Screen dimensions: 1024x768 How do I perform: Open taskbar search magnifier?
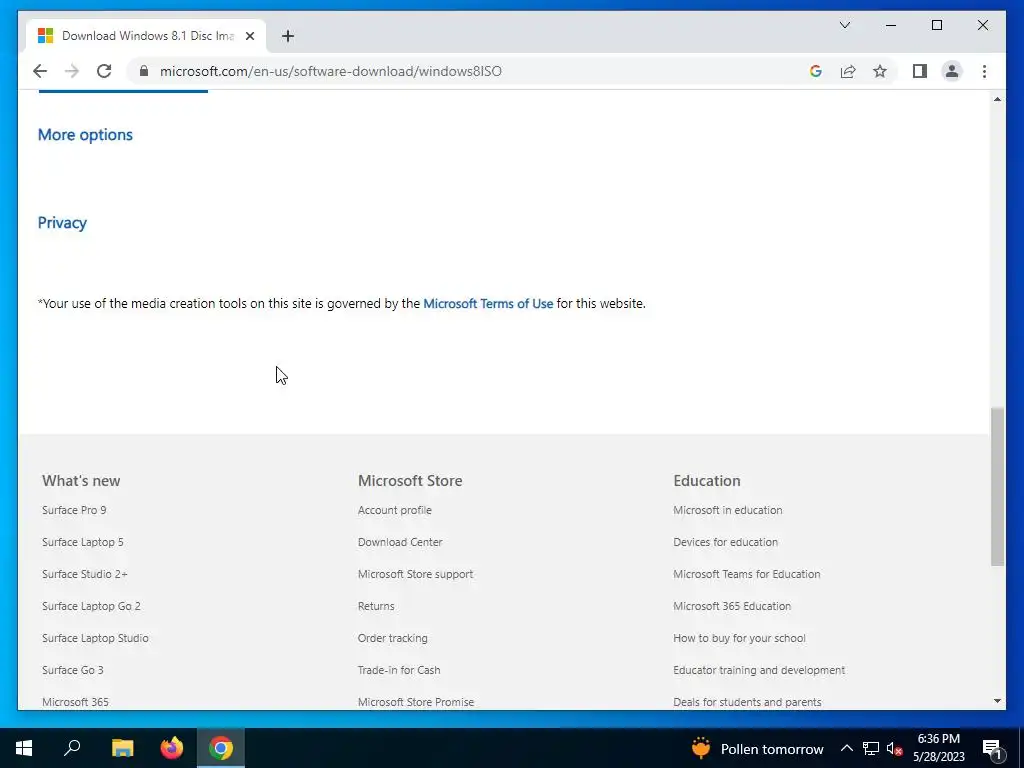point(72,748)
